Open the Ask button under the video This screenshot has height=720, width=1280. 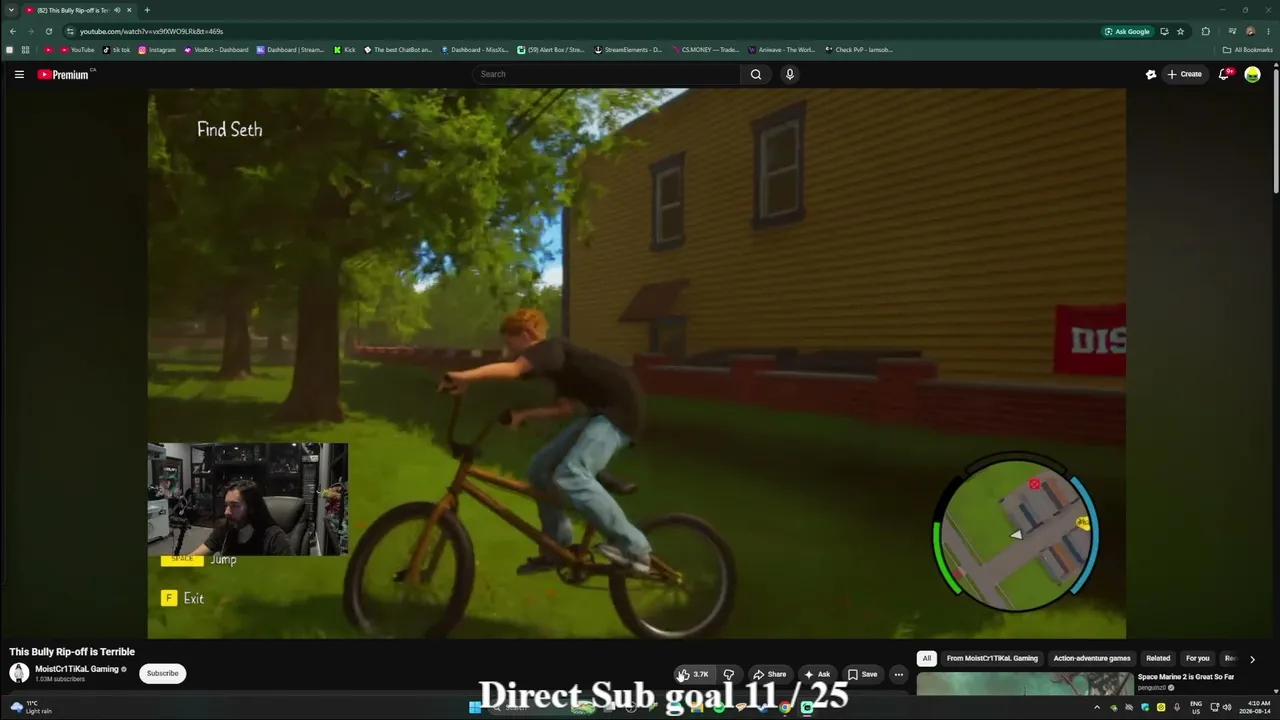tap(817, 674)
